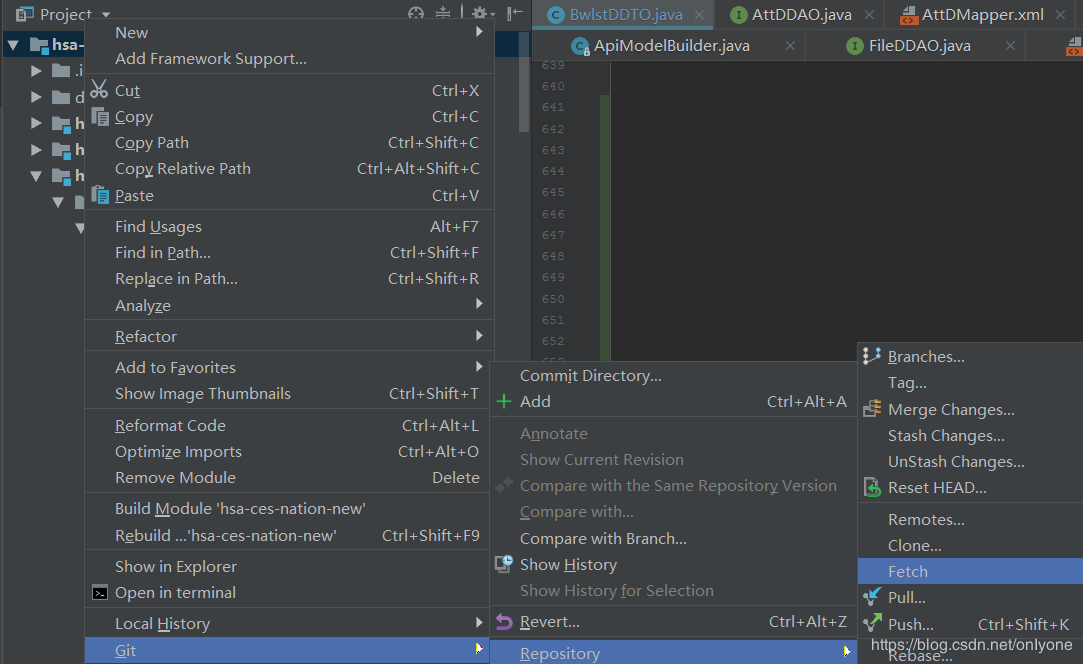Choose Pull... in the Git menu
1083x664 pixels.
click(x=906, y=598)
